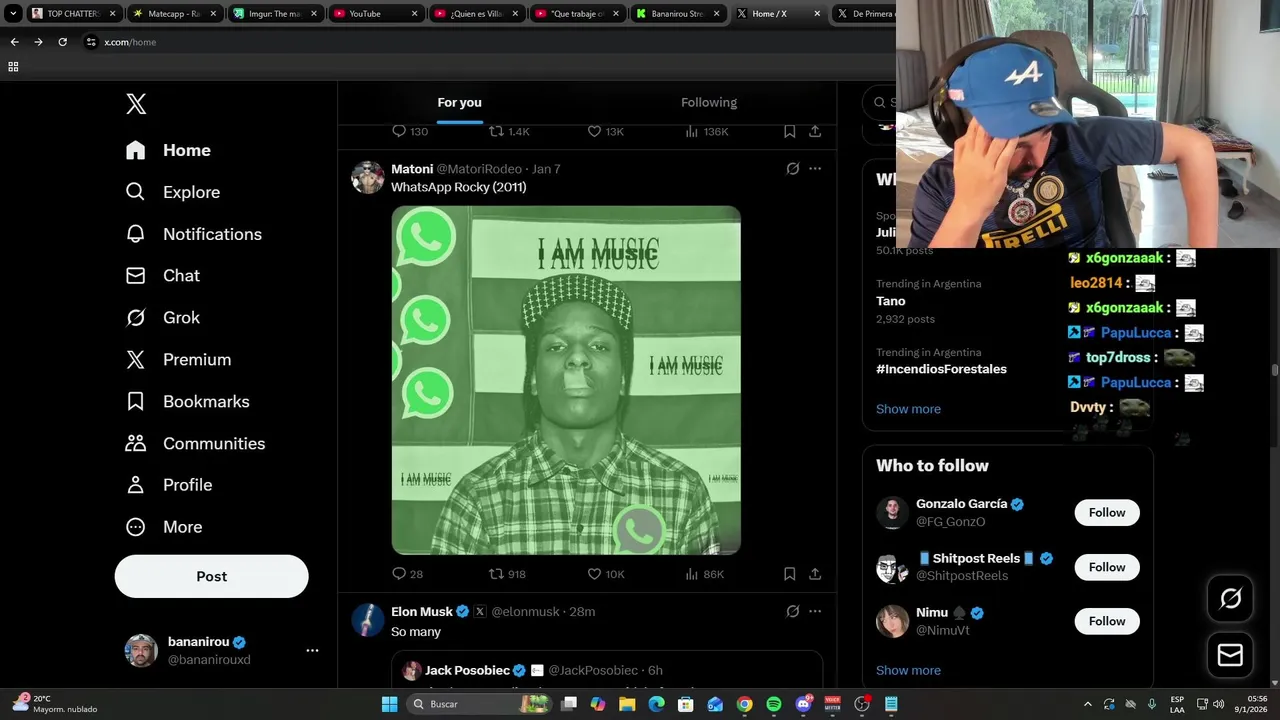Like the top post with 13K likes
Viewport: 1280px width, 720px height.
594,131
